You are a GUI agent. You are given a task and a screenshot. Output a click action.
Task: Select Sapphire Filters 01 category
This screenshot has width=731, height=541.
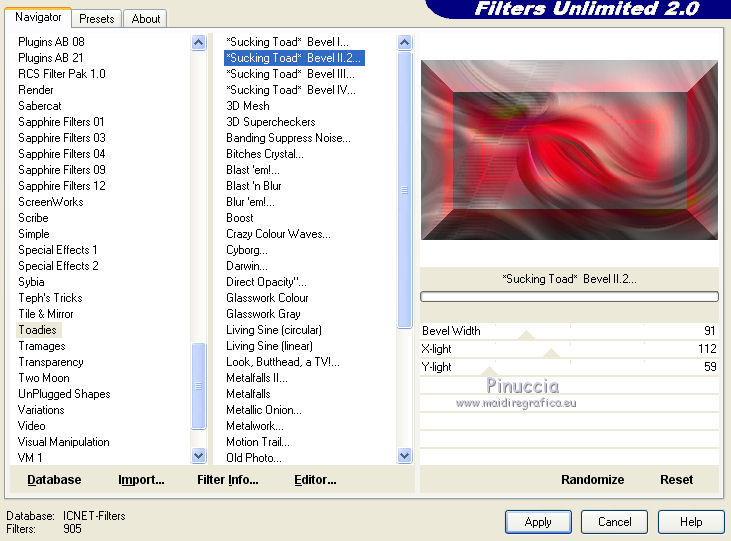[x=61, y=122]
